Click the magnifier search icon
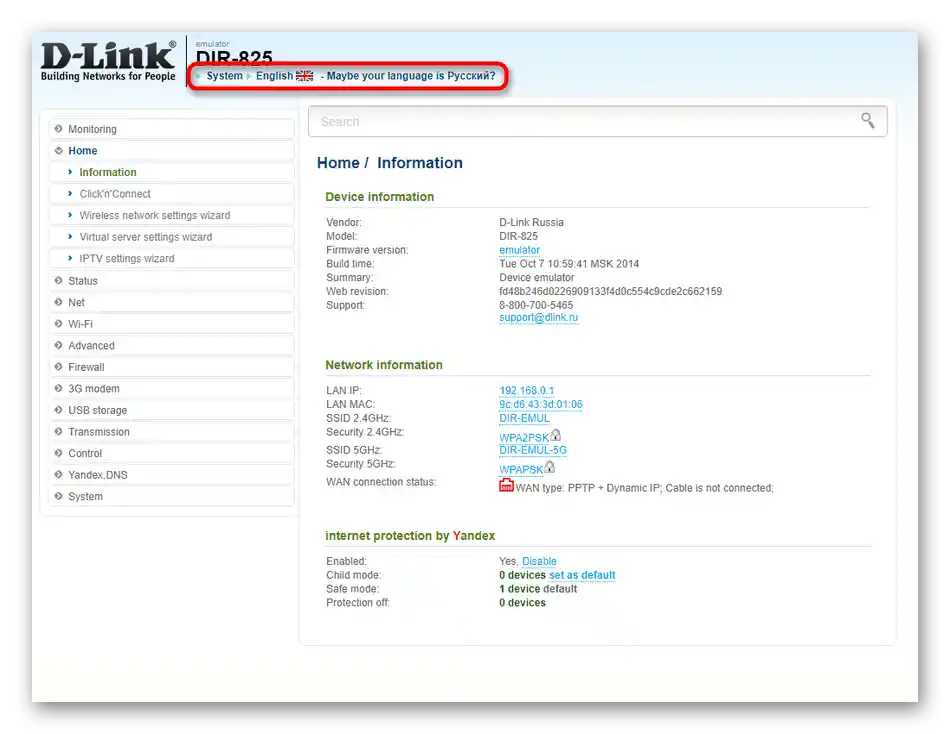The height and width of the screenshot is (734, 950). (868, 121)
